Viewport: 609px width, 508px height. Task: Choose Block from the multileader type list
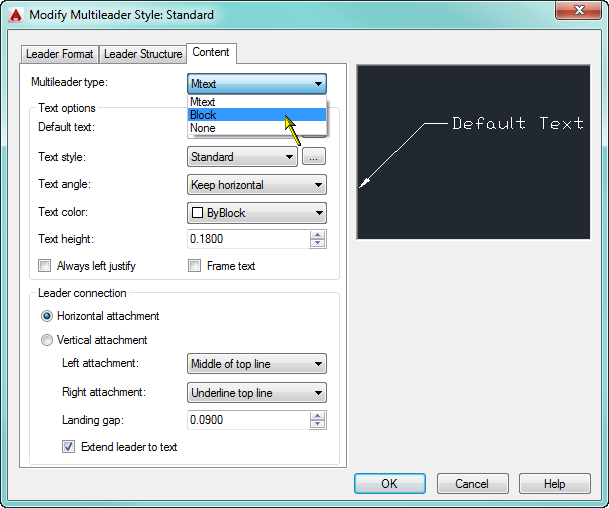pyautogui.click(x=257, y=115)
